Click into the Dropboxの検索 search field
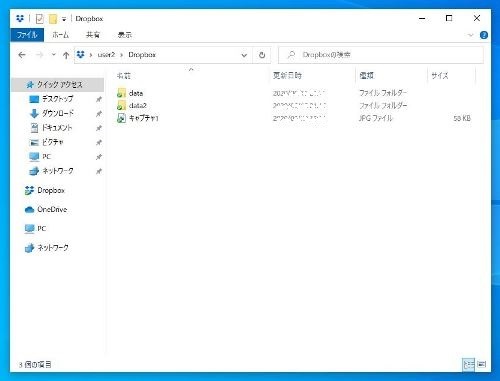The width and height of the screenshot is (500, 381). 381,55
